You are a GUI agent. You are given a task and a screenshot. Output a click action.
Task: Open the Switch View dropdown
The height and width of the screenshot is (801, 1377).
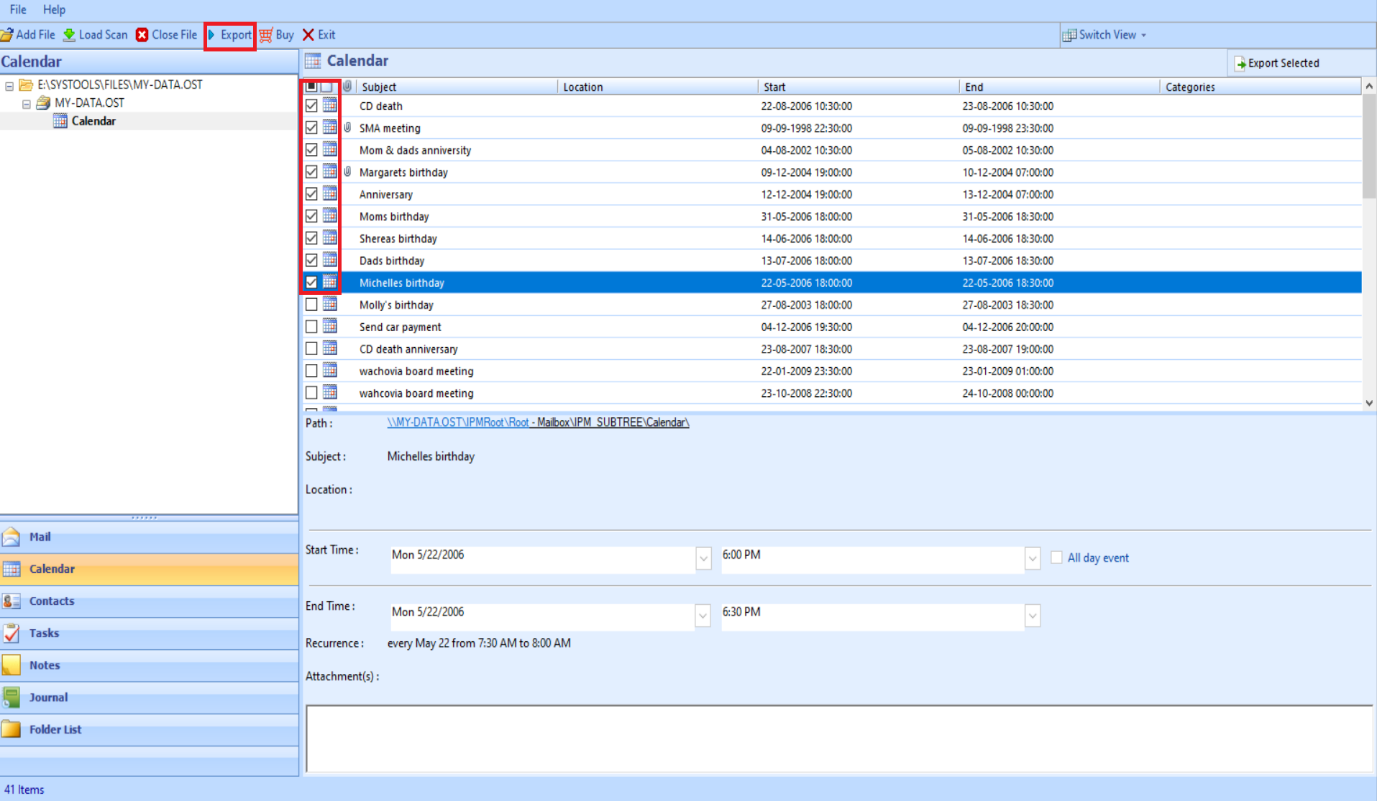click(x=1104, y=35)
